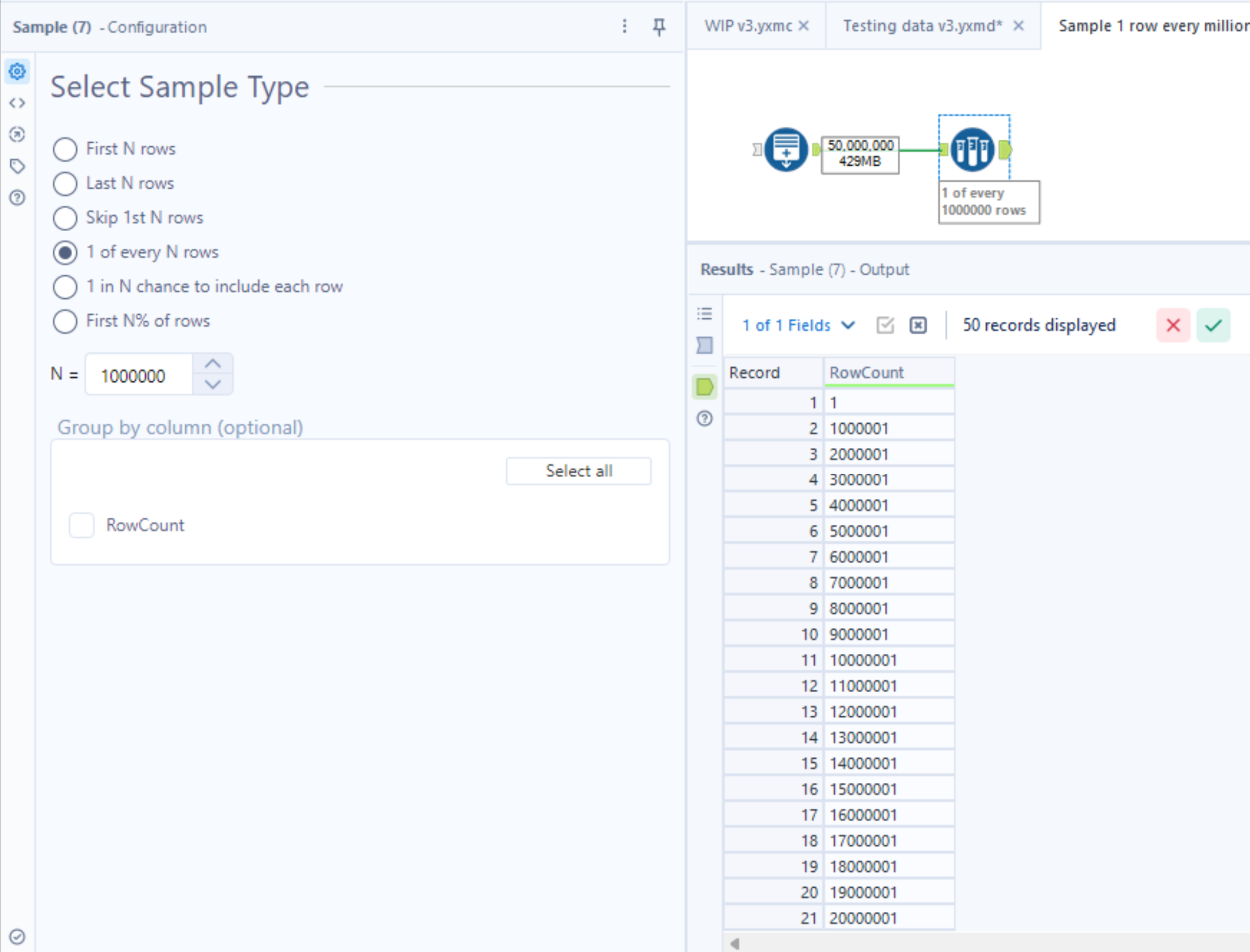Click the tag annotation icon in configuration sidebar
1250x952 pixels.
pos(17,166)
